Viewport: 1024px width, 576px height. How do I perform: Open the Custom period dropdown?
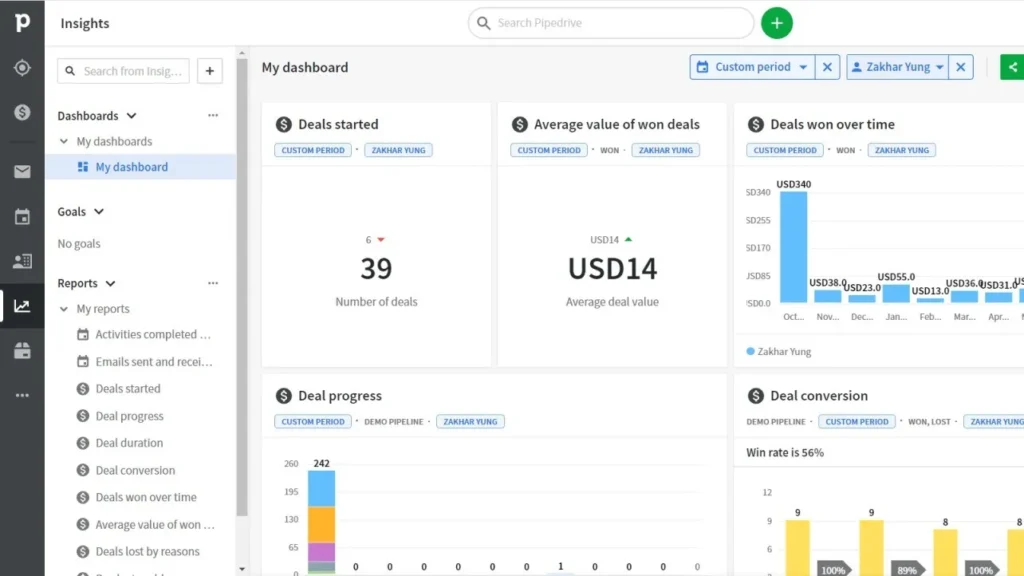752,67
